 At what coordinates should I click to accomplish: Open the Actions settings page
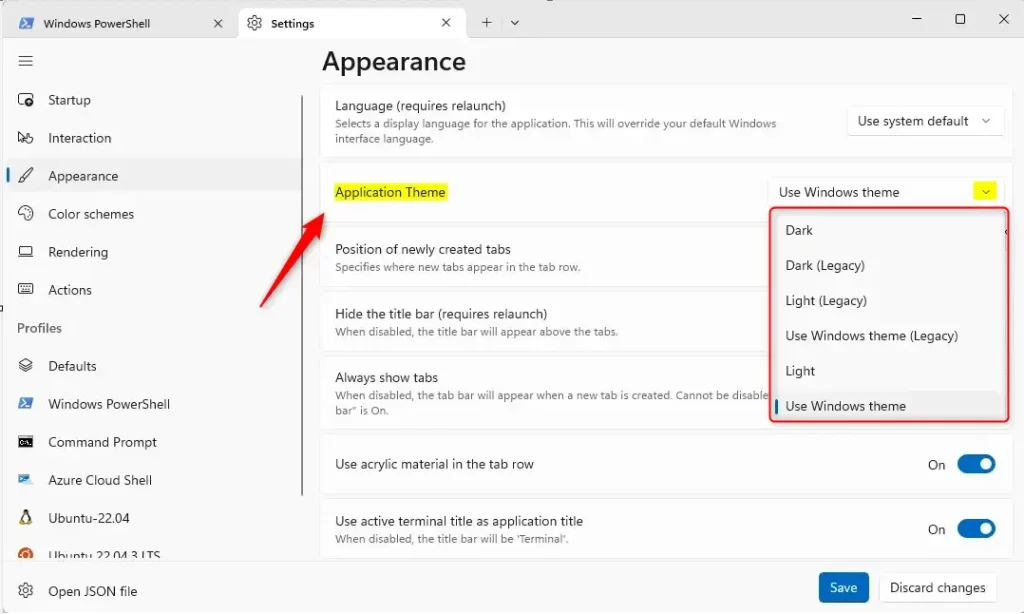tap(153, 289)
